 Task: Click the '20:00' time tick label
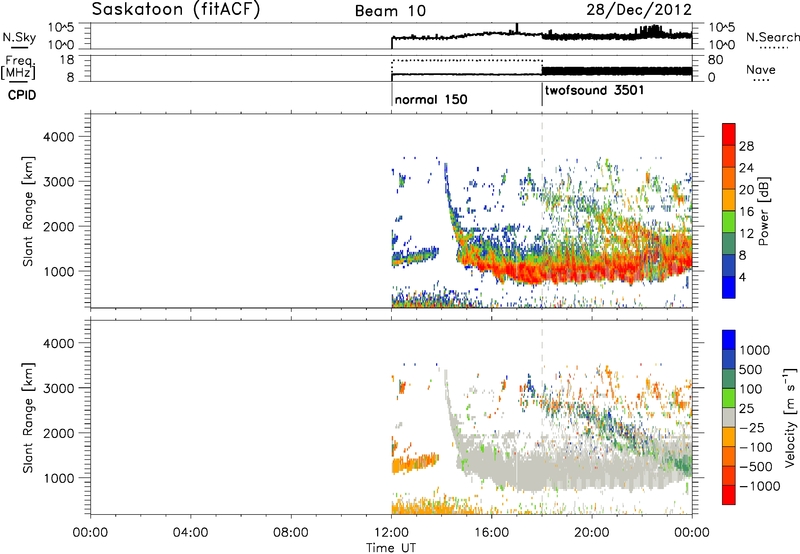(x=592, y=533)
